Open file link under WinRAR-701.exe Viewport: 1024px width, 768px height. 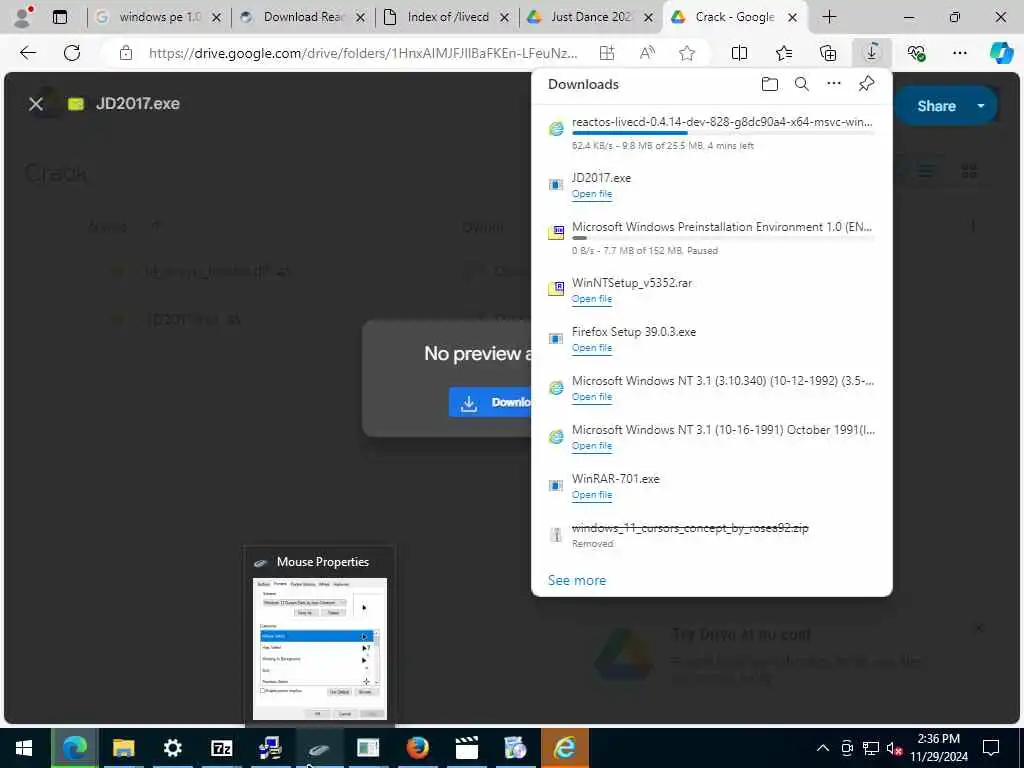[x=592, y=494]
